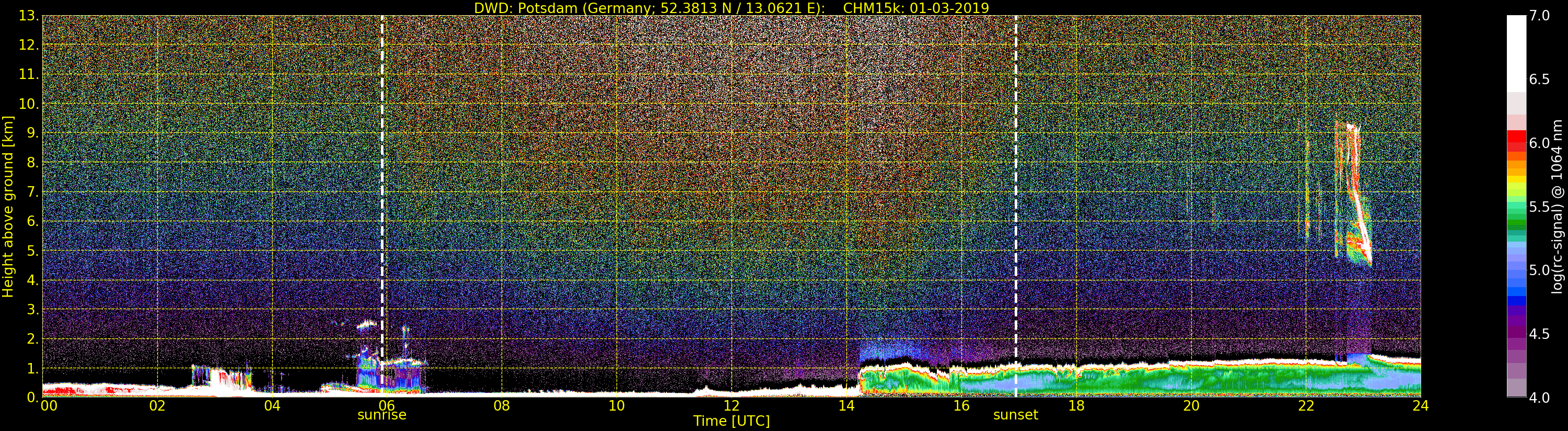This screenshot has height=431, width=1568.
Task: Click height axis tick label '1.'
Action: [x=32, y=368]
